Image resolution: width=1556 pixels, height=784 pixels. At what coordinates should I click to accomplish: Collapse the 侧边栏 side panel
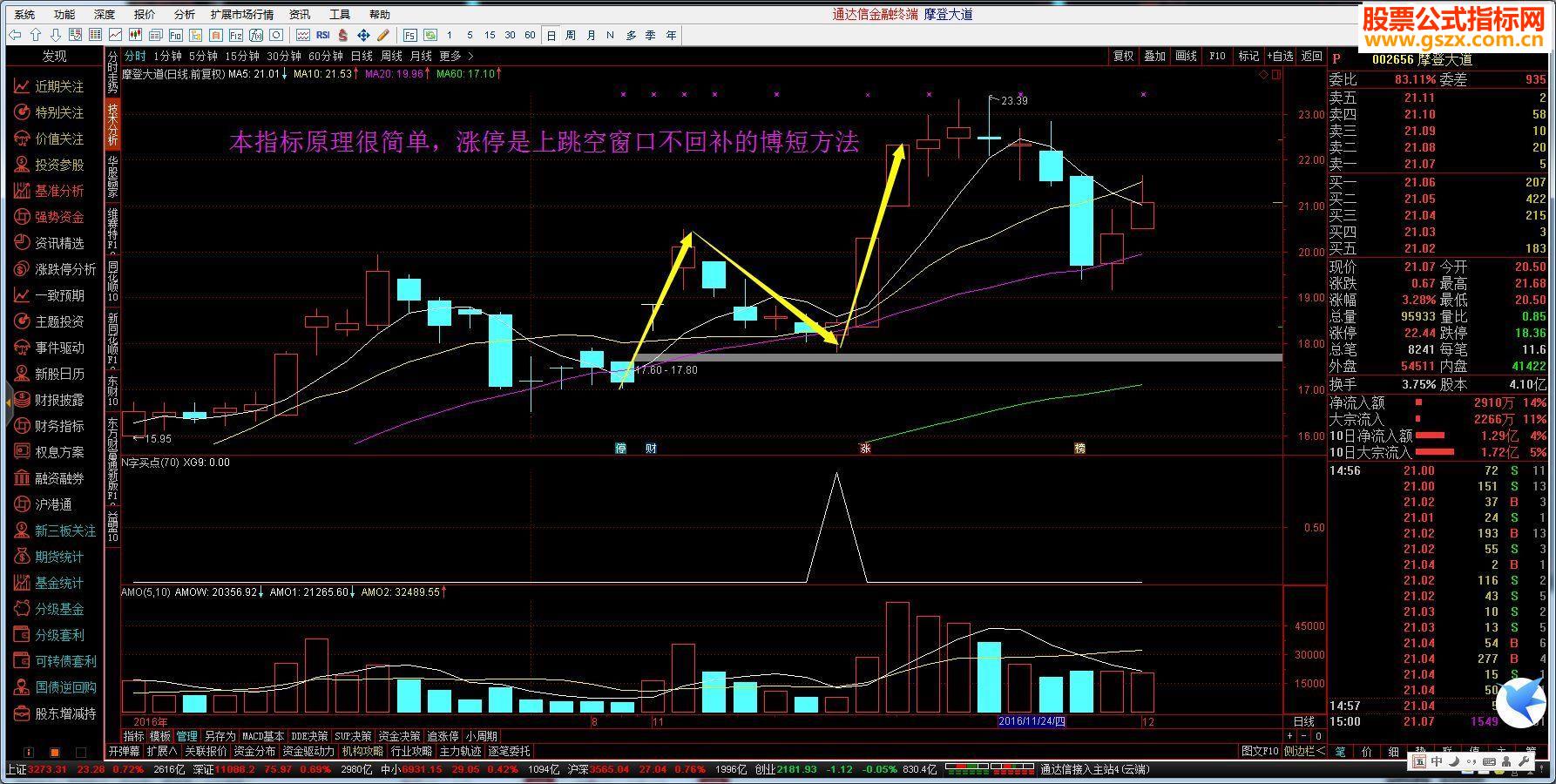pyautogui.click(x=1305, y=751)
